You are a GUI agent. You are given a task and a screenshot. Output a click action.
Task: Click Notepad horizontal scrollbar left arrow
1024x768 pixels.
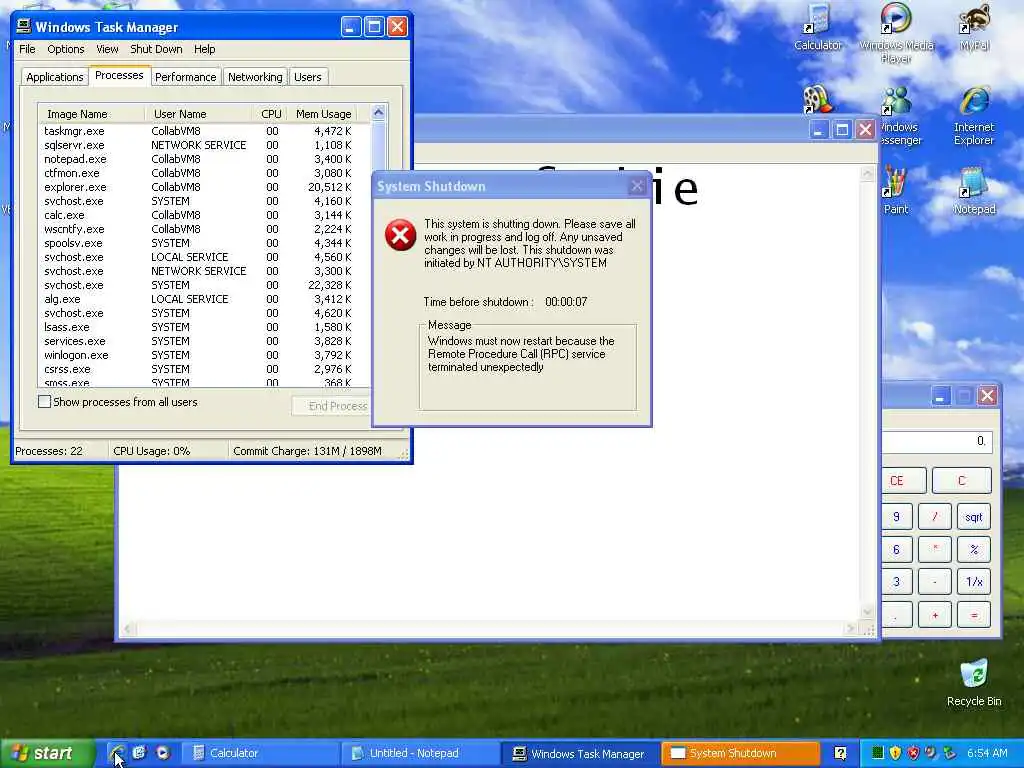click(127, 629)
